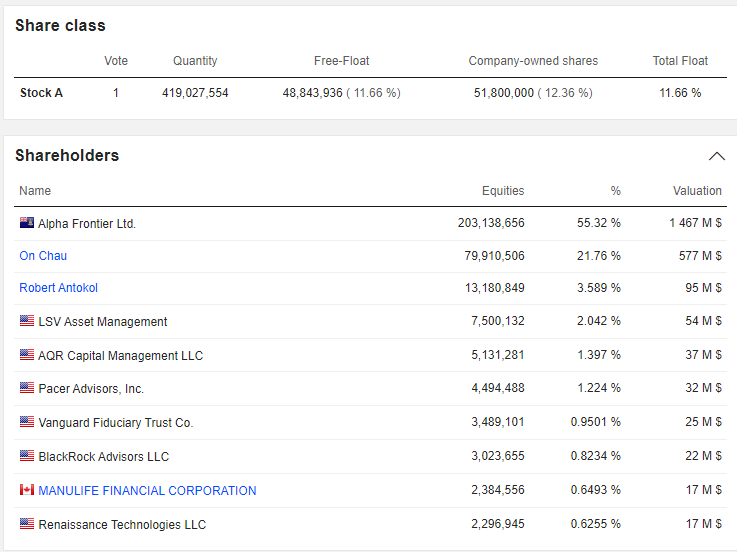Select the 22 M $ valuation
Screen dimensions: 737x552
coord(704,456)
